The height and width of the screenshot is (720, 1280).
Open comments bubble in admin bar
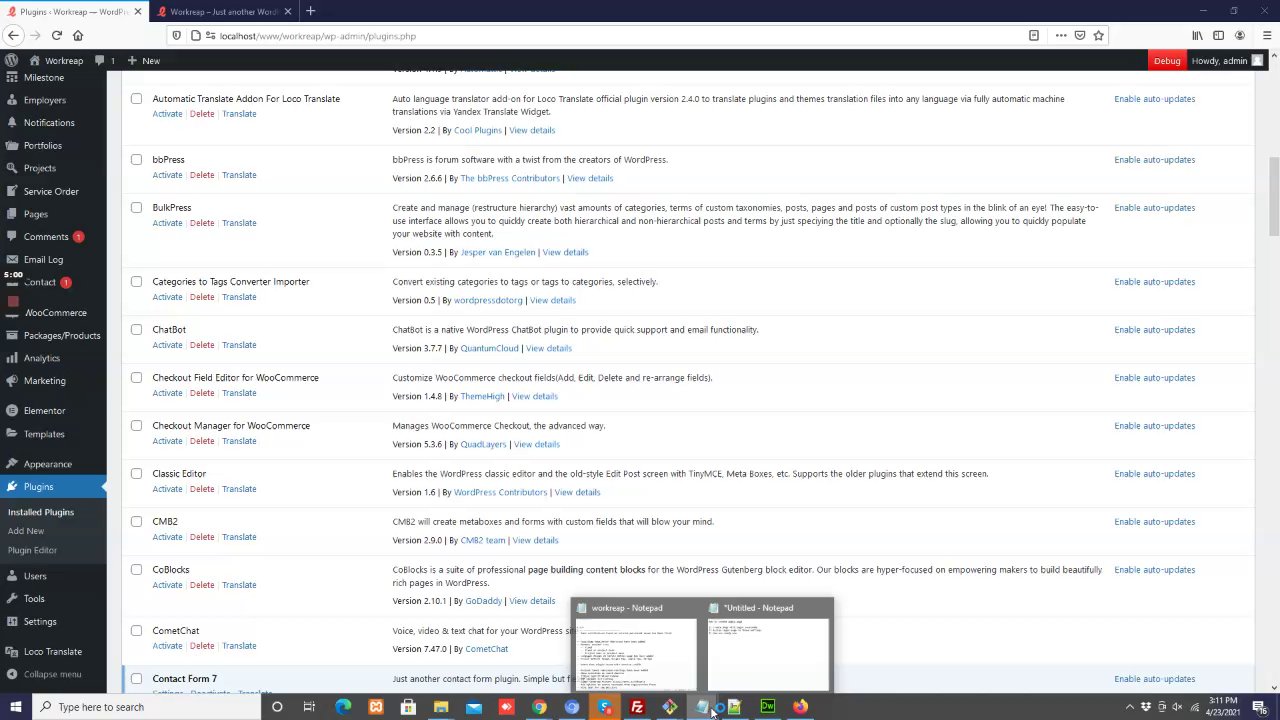click(x=105, y=60)
